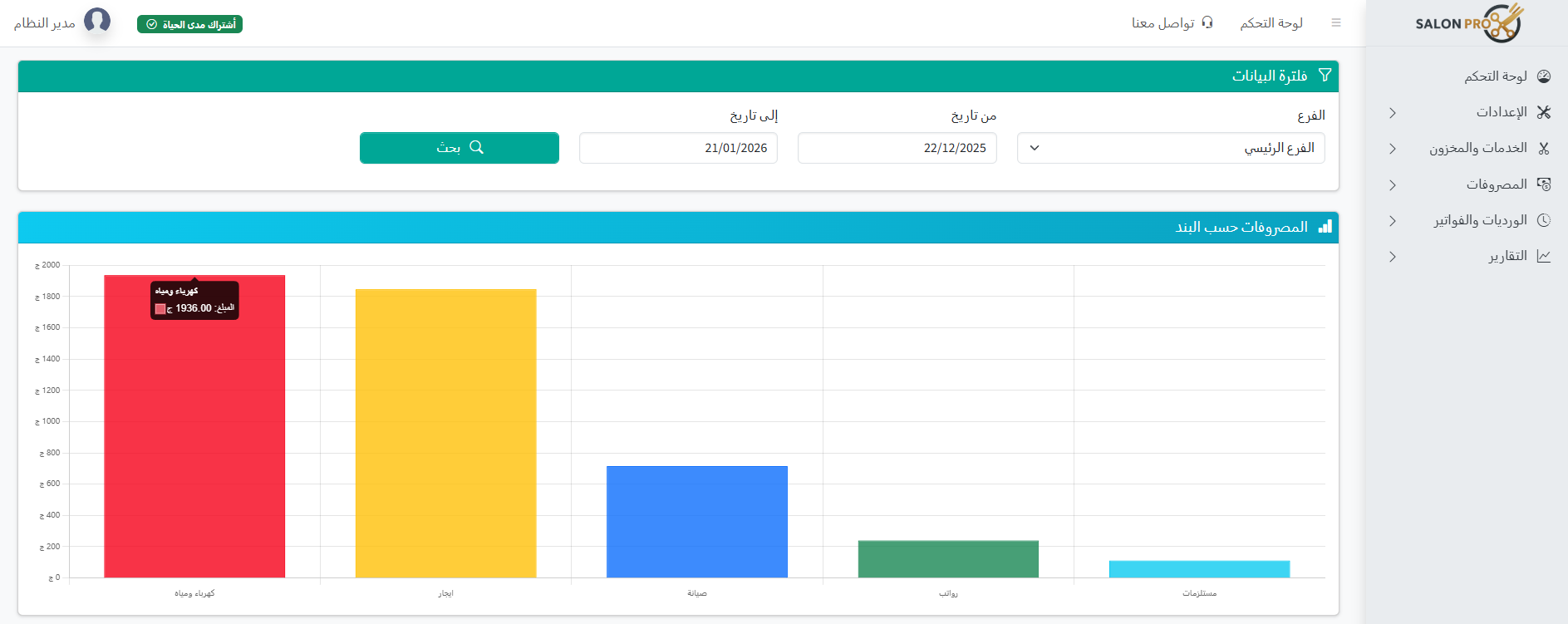Click the اشتراك مدى الحياة badge
Screen dimensions: 1568x624
(x=189, y=25)
